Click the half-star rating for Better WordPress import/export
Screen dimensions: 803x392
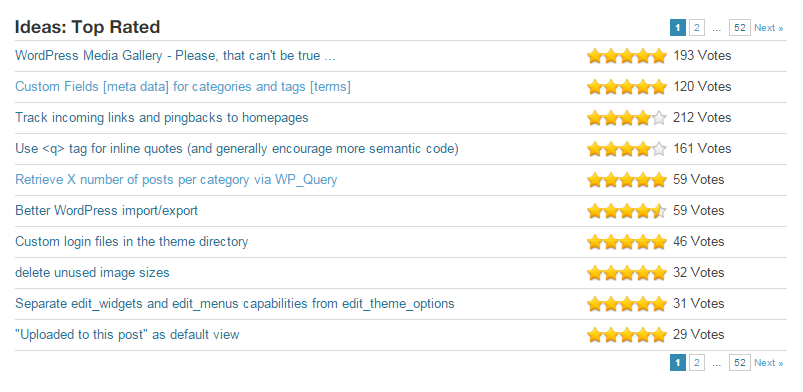[627, 211]
